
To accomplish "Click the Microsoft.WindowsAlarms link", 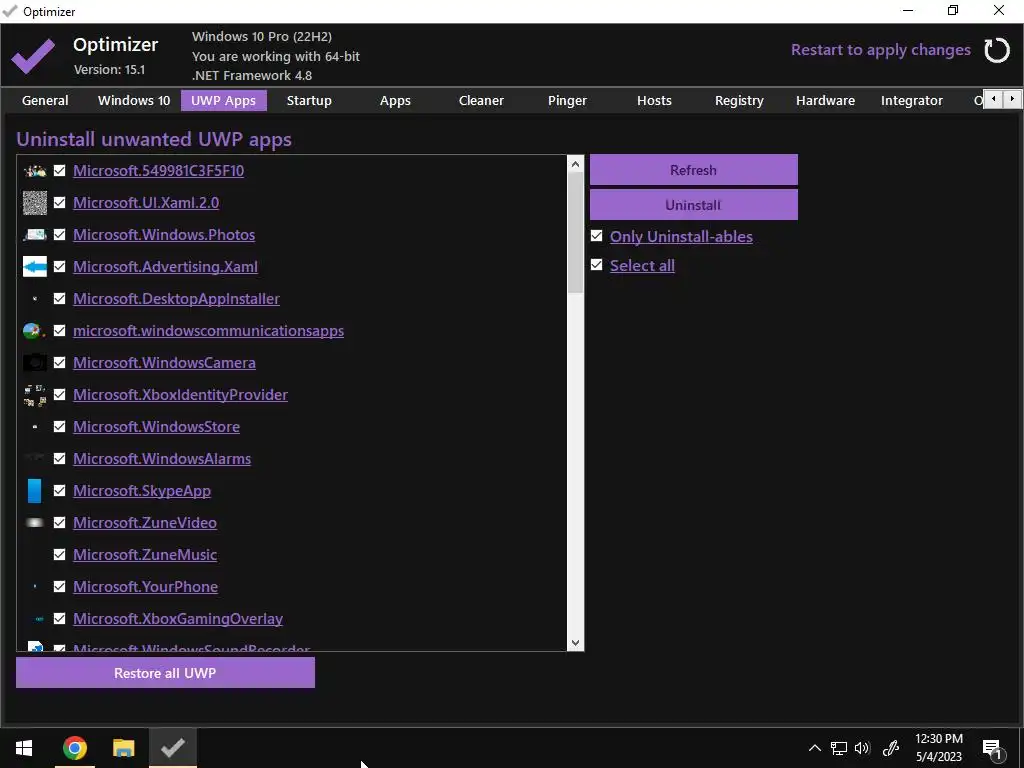I will click(x=162, y=458).
